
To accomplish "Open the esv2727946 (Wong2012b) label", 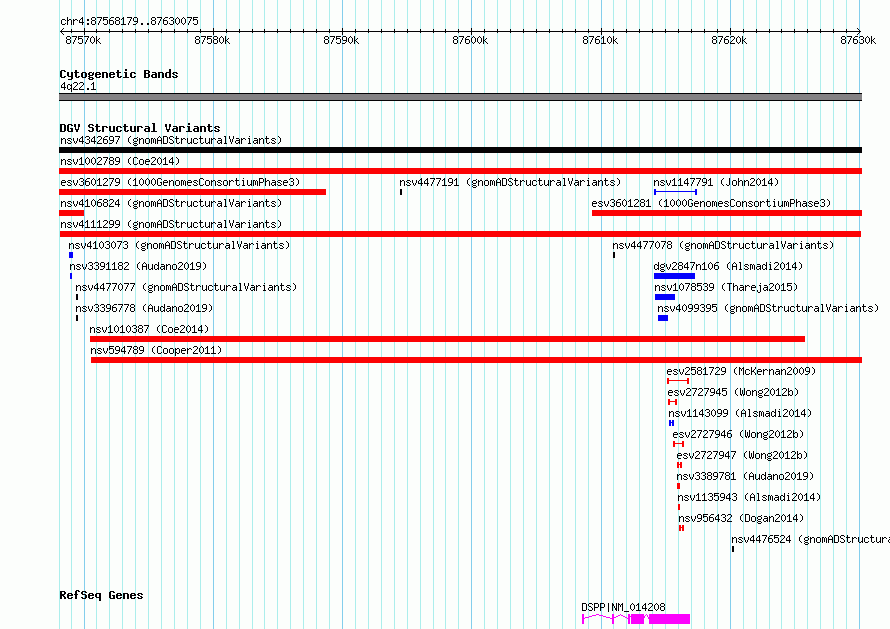I will (738, 434).
